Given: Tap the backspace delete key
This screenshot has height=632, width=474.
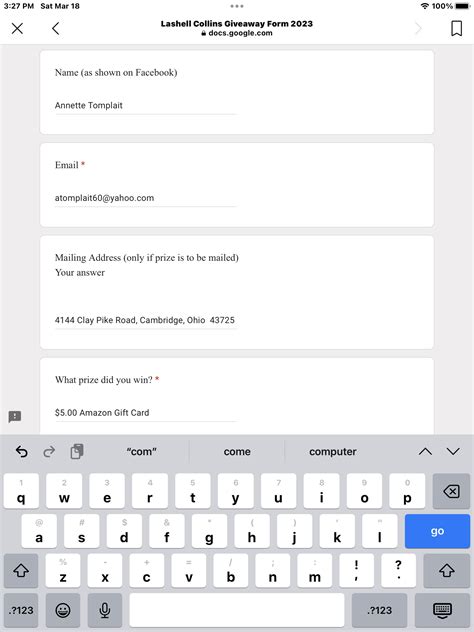Looking at the screenshot, I should click(451, 491).
